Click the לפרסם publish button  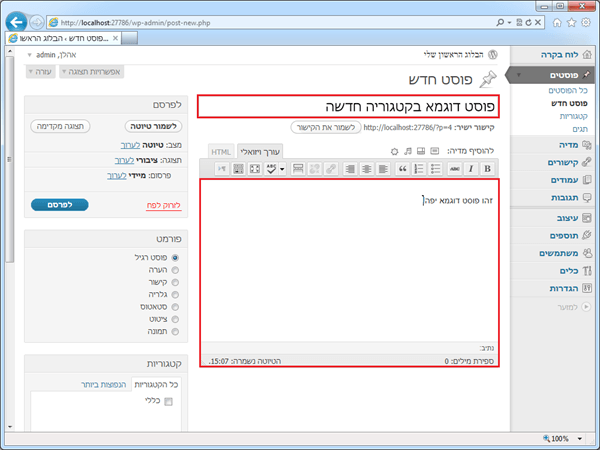point(60,205)
